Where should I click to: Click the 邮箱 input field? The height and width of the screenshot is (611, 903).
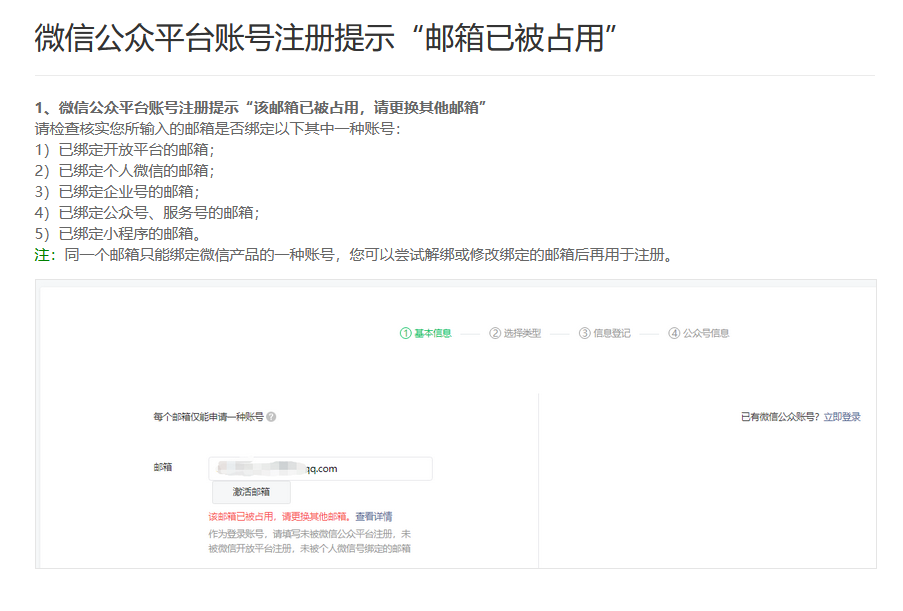tap(320, 469)
